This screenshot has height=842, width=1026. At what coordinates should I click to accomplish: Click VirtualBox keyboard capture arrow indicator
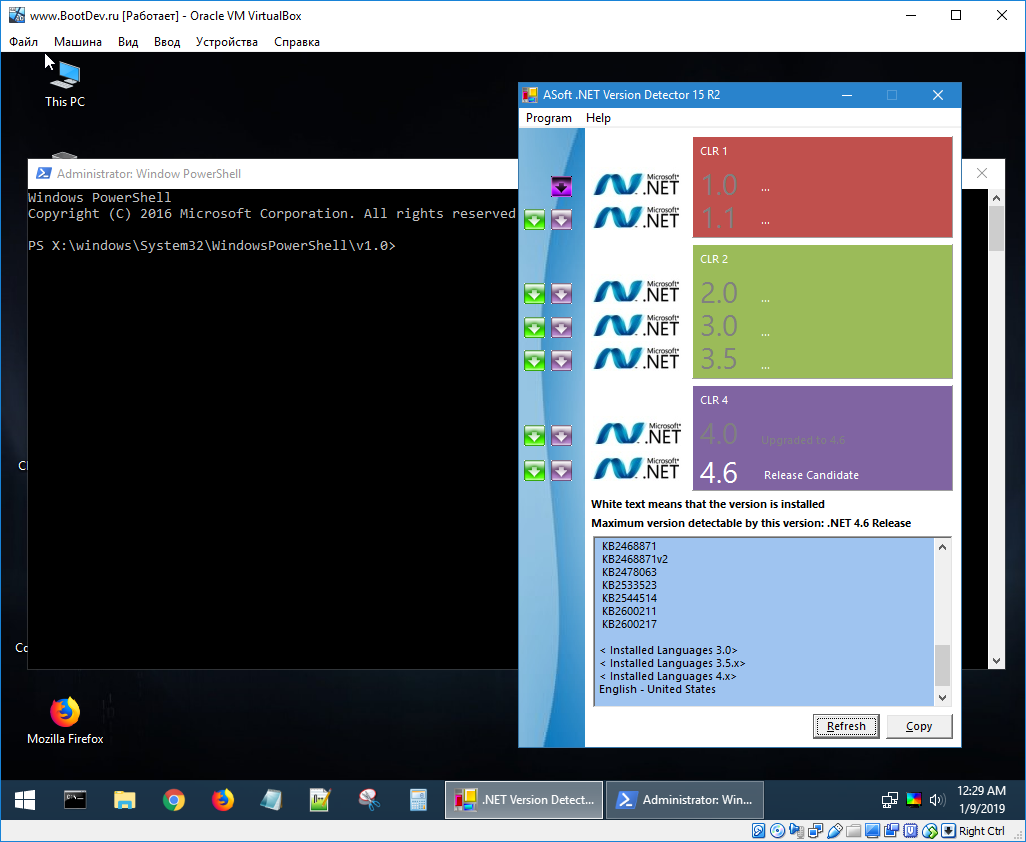tap(948, 831)
